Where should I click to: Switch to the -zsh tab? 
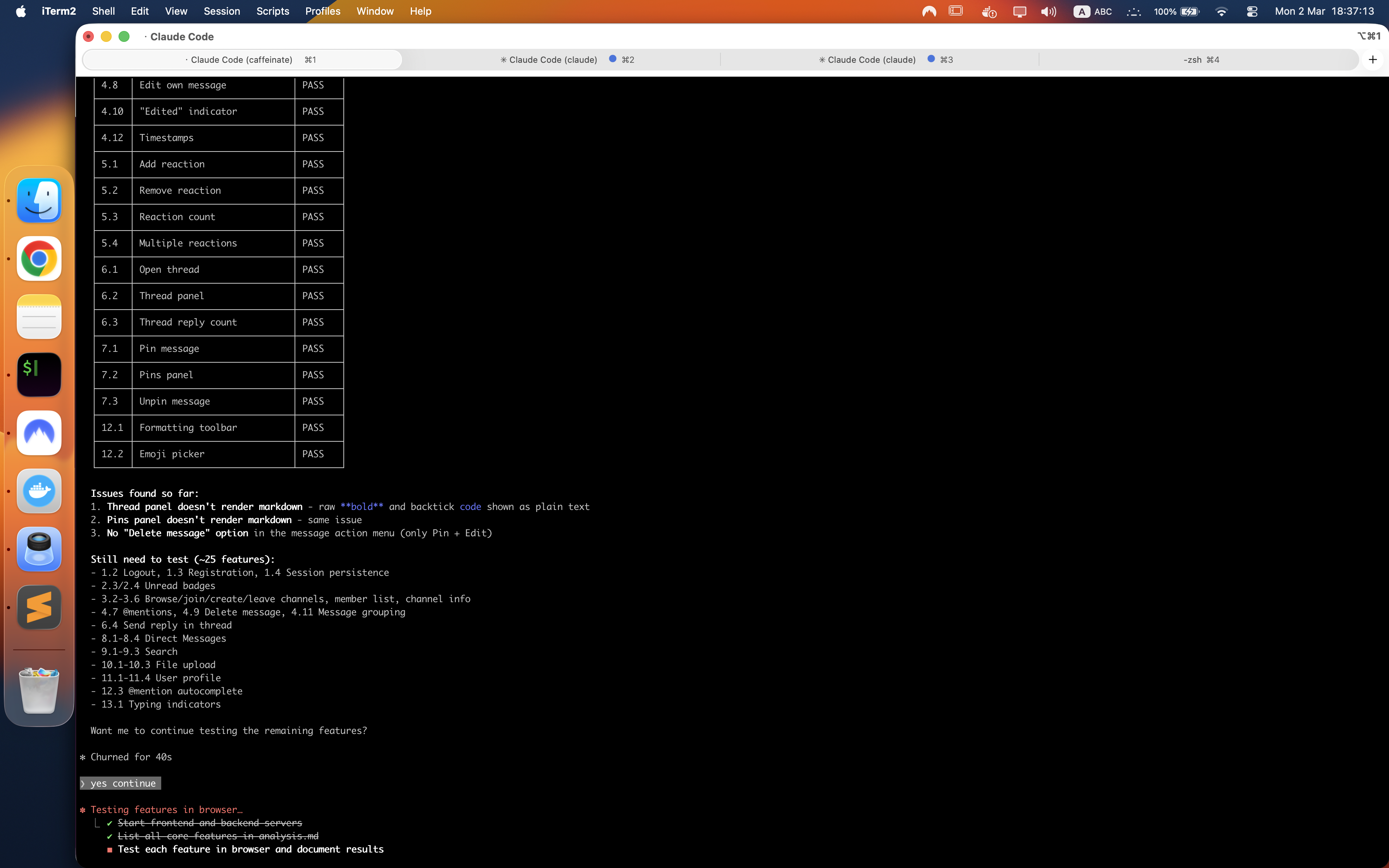[1200, 60]
